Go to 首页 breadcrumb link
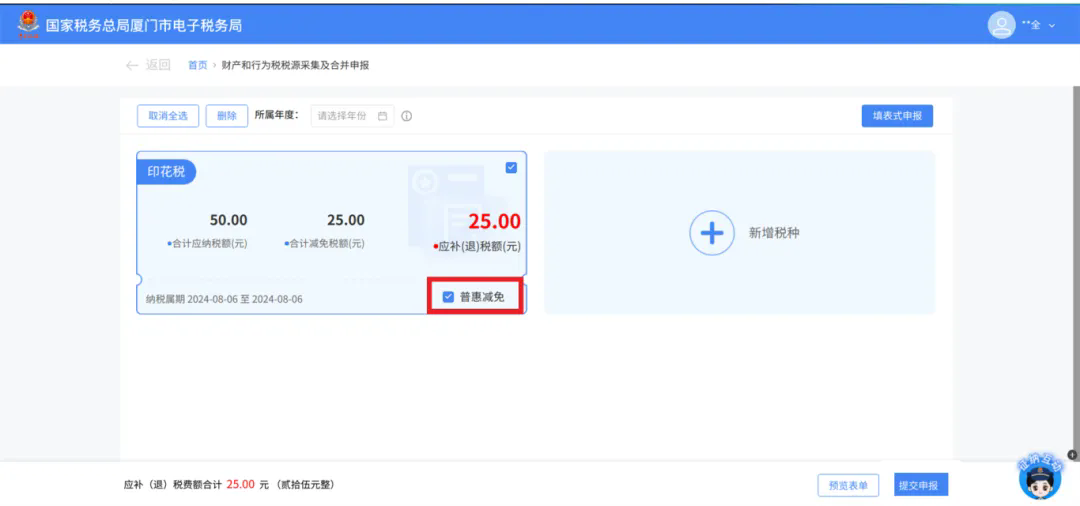This screenshot has width=1080, height=506. pyautogui.click(x=197, y=65)
